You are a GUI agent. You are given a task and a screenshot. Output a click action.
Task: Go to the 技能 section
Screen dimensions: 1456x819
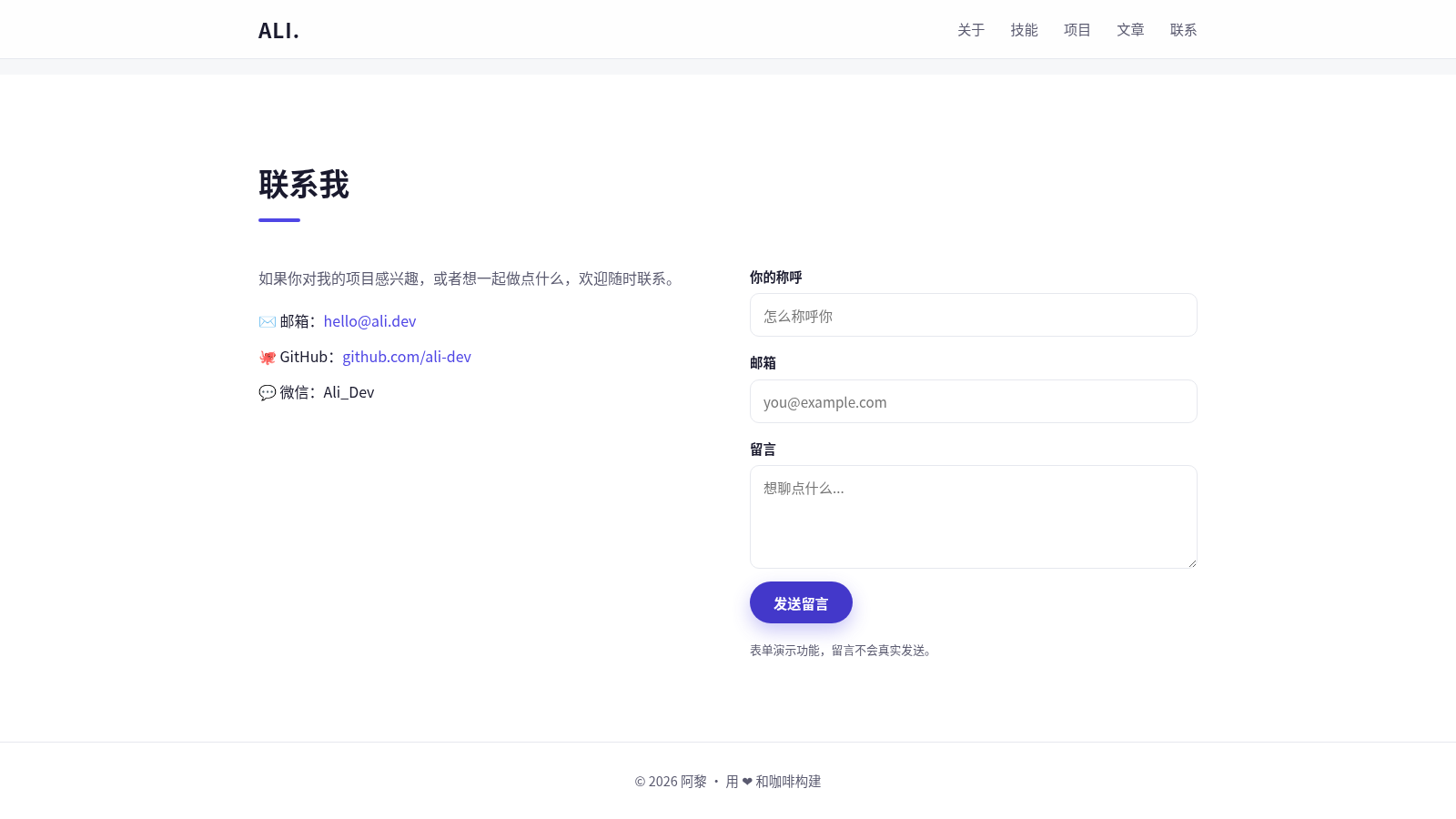[1024, 30]
